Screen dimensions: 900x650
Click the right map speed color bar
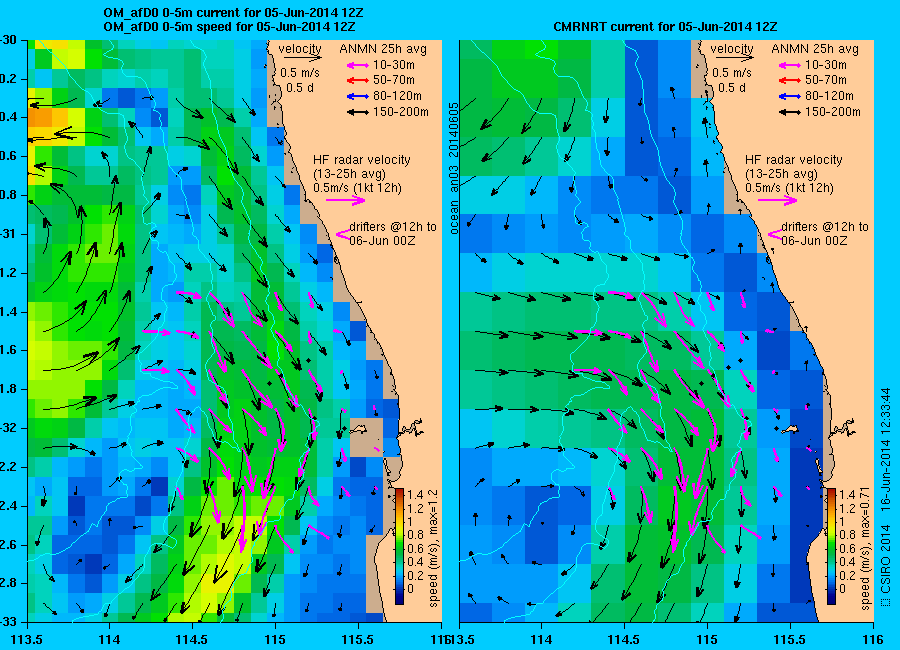[831, 546]
